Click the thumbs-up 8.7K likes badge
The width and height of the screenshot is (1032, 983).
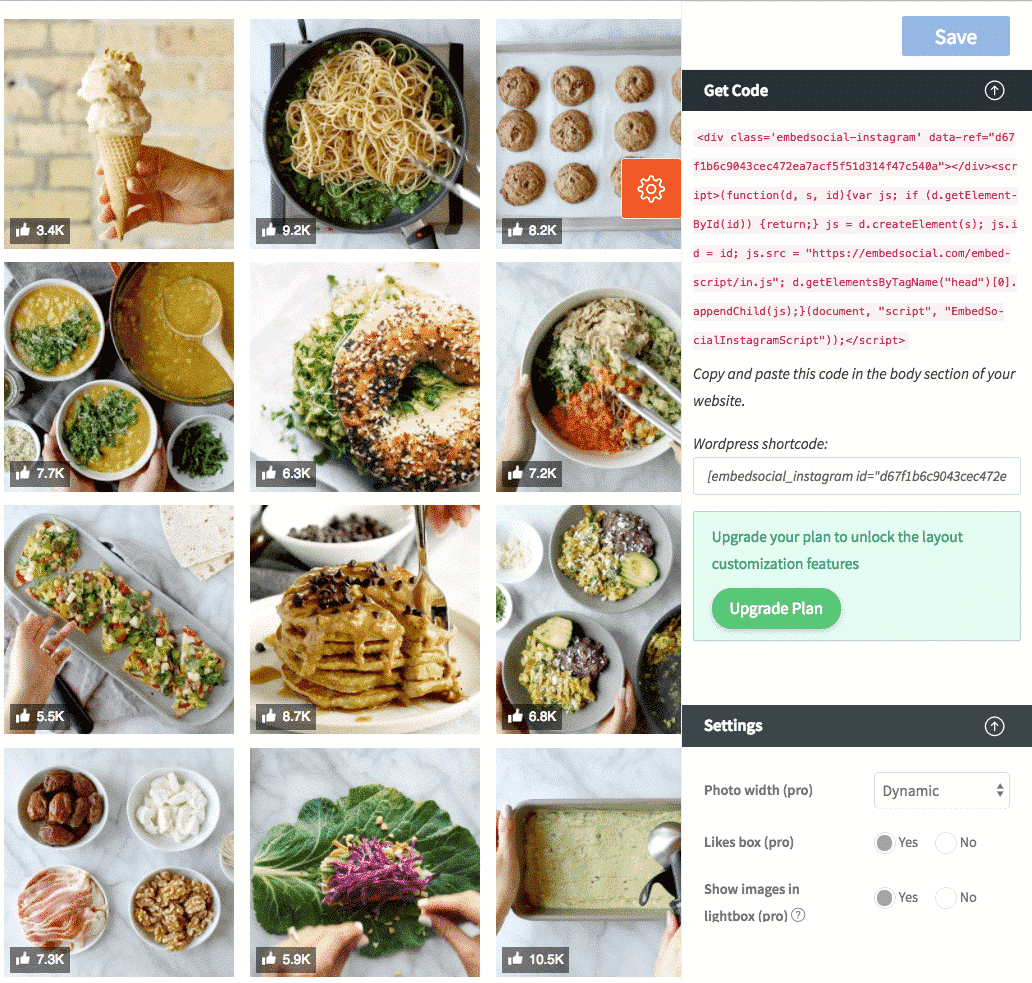tap(286, 716)
